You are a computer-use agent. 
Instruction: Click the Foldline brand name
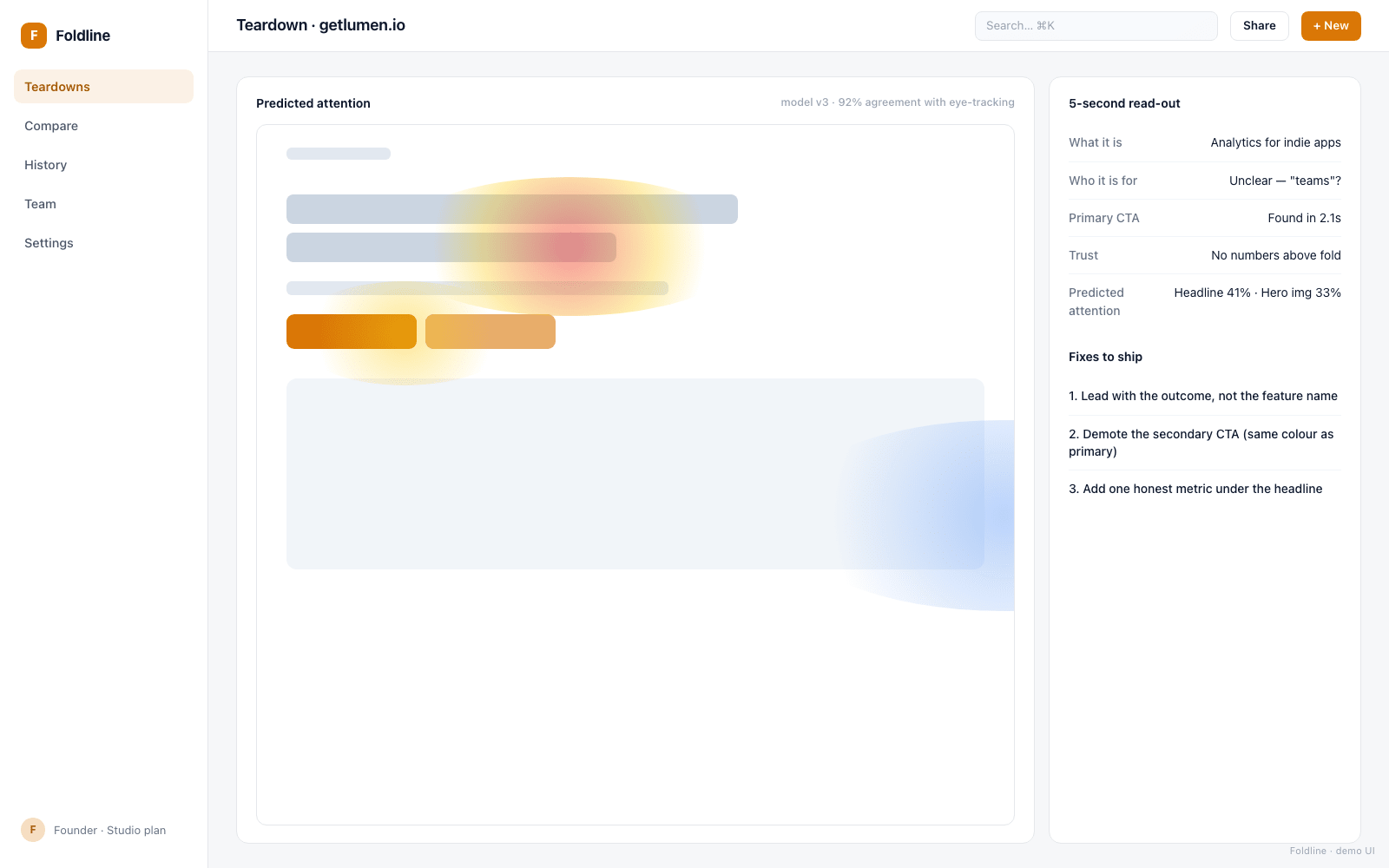coord(82,36)
